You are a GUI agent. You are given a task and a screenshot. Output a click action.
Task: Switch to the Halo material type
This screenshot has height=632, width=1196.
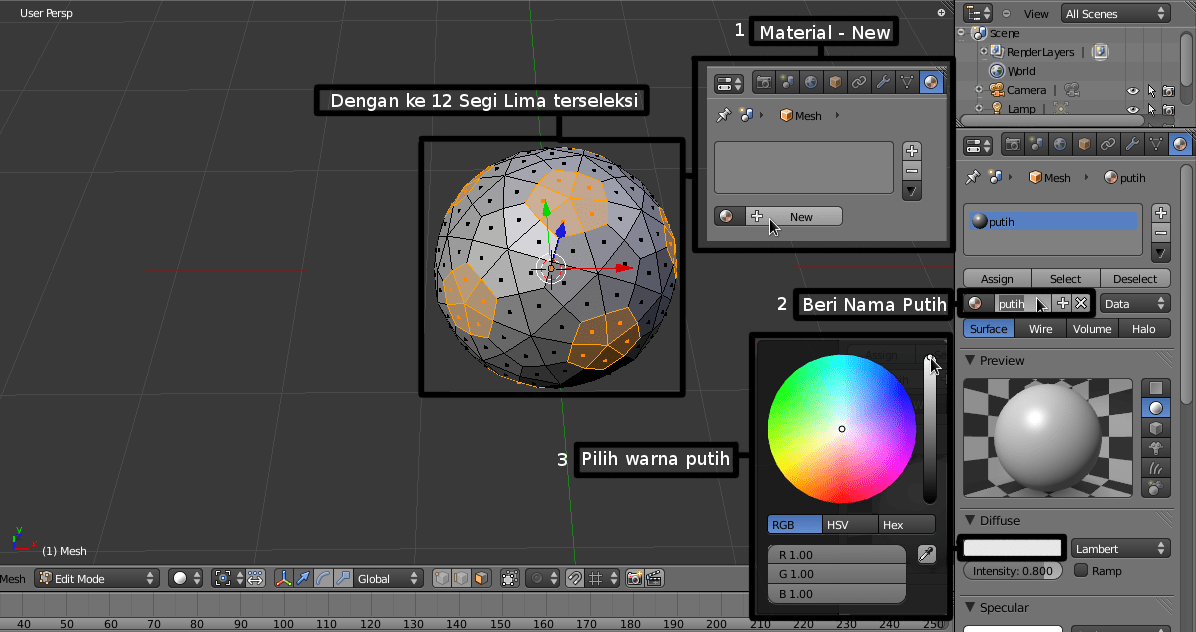[1143, 329]
